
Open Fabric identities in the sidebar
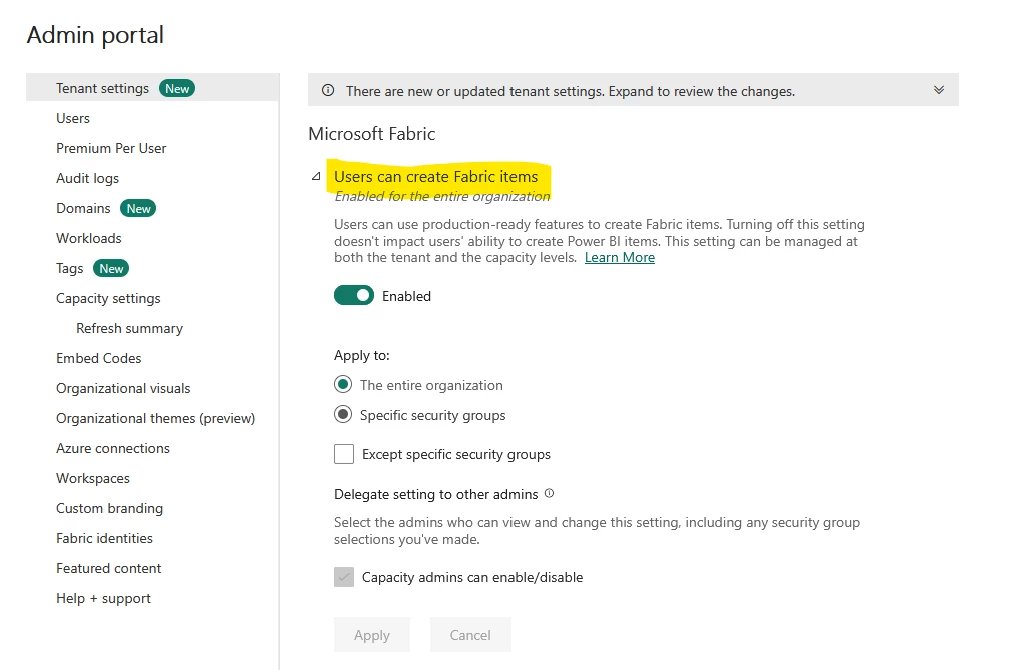click(104, 538)
